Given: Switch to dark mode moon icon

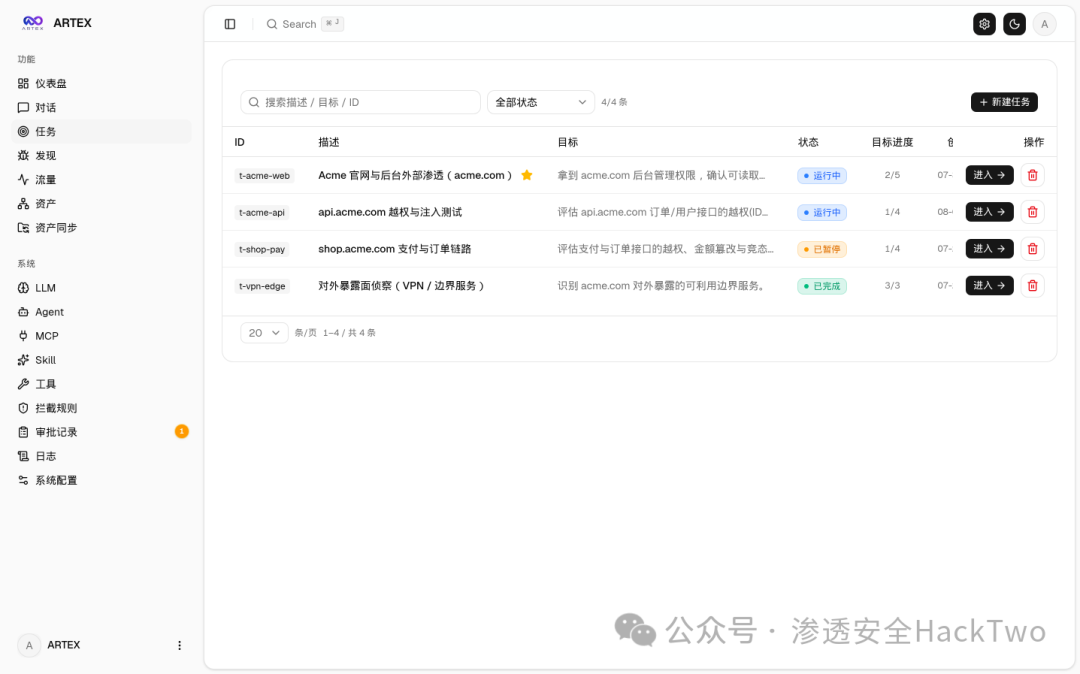Looking at the screenshot, I should pyautogui.click(x=1014, y=24).
